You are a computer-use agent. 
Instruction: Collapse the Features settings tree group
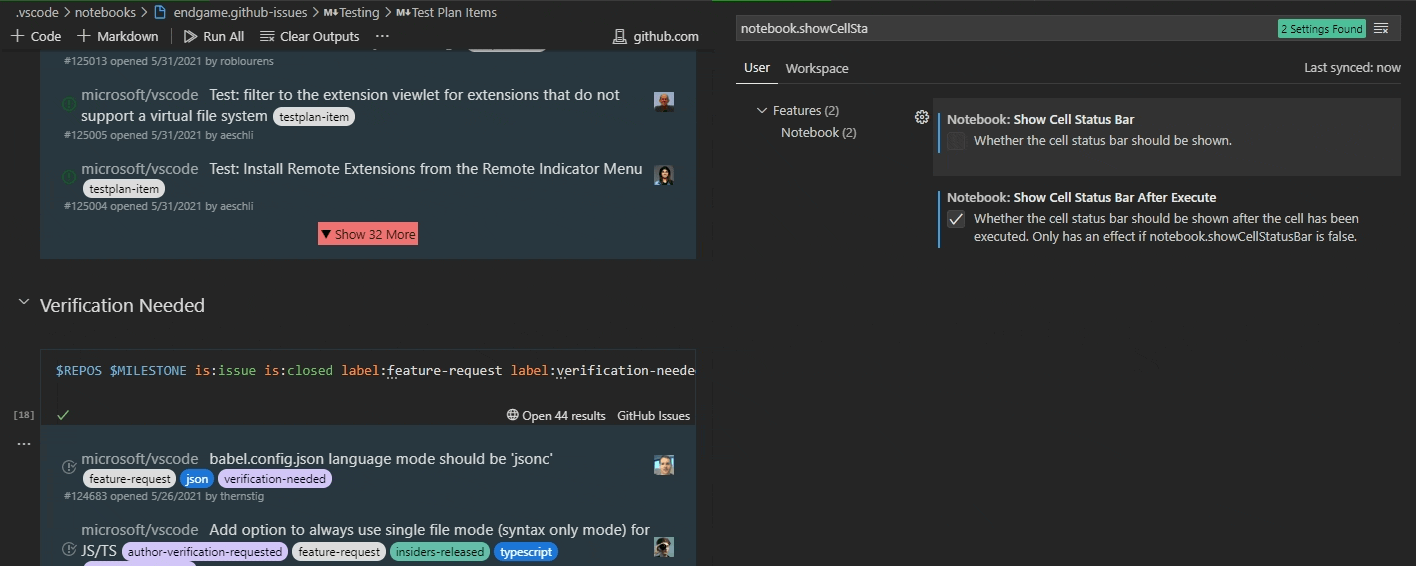[762, 111]
